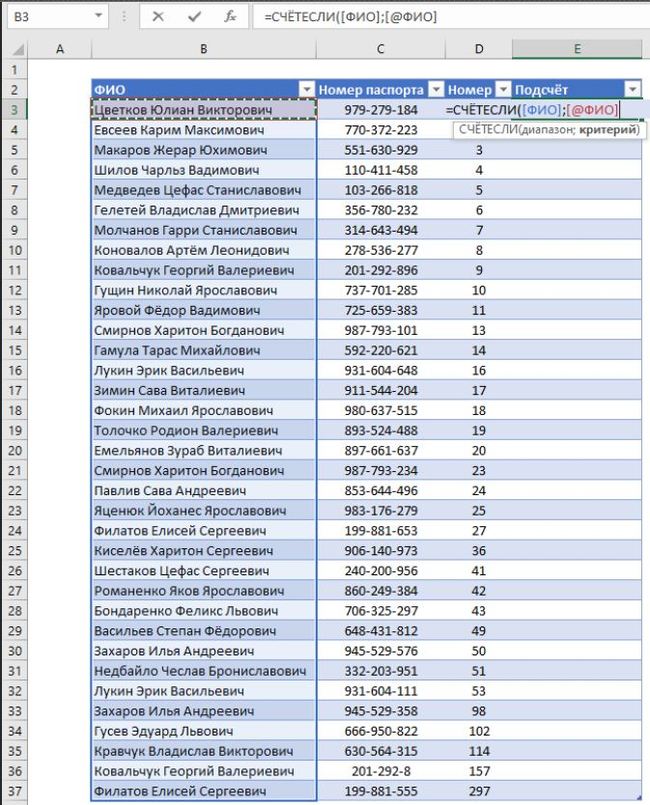Click cell Яровой Фёдор Вадимович
650x805 pixels.
pyautogui.click(x=204, y=310)
